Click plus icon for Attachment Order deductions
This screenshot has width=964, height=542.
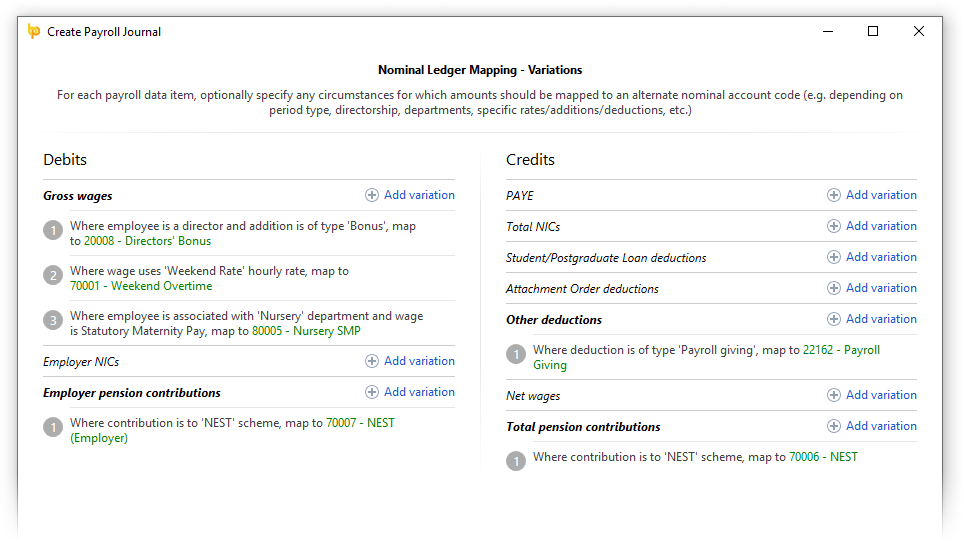[833, 288]
